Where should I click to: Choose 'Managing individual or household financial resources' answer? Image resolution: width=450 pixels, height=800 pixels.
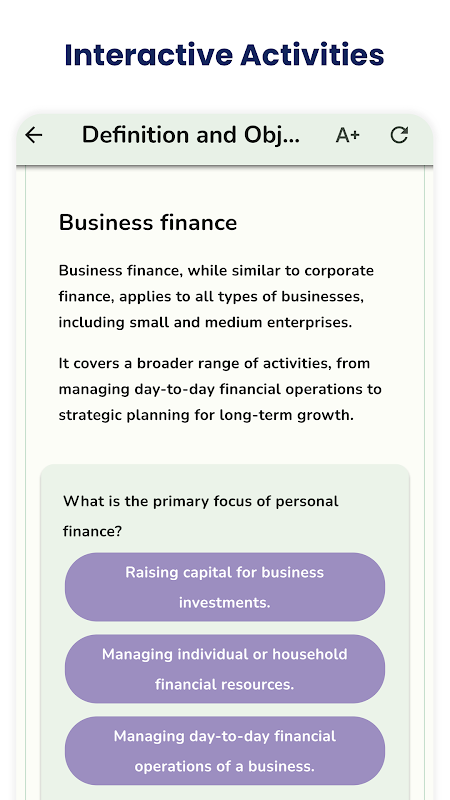pyautogui.click(x=224, y=669)
